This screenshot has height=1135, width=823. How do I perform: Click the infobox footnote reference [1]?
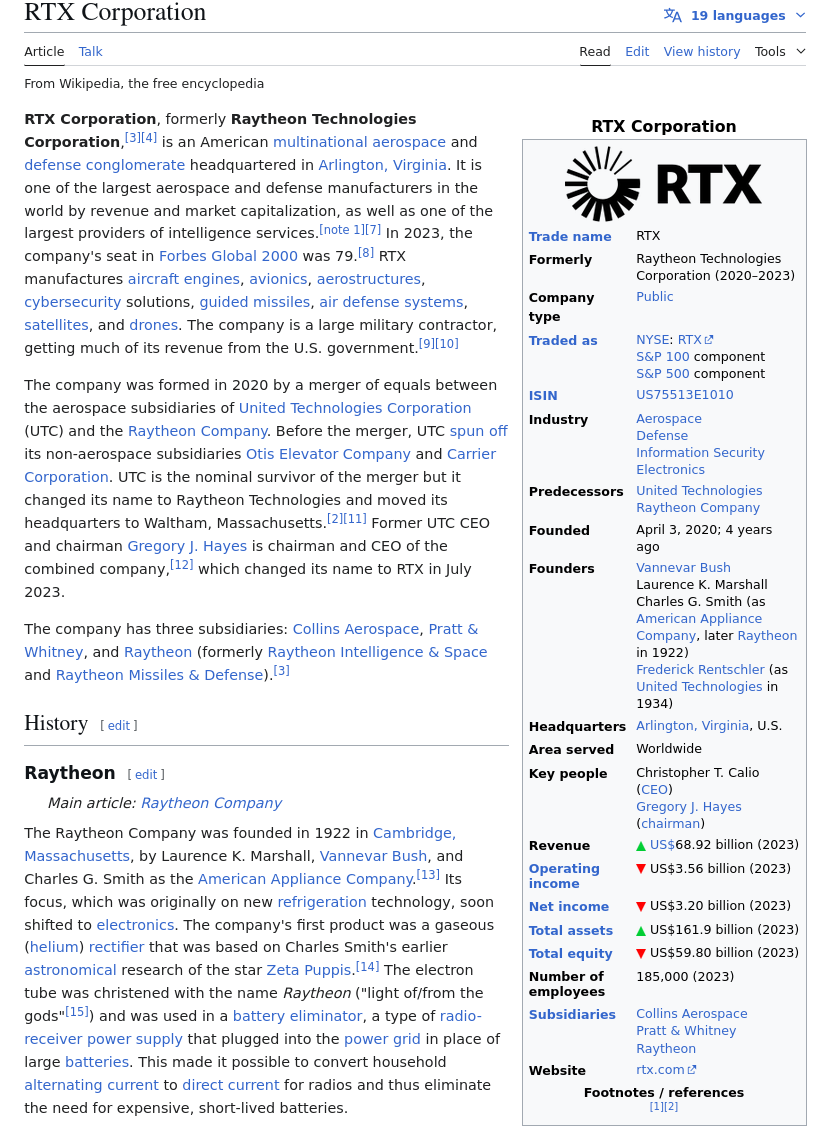click(657, 1106)
